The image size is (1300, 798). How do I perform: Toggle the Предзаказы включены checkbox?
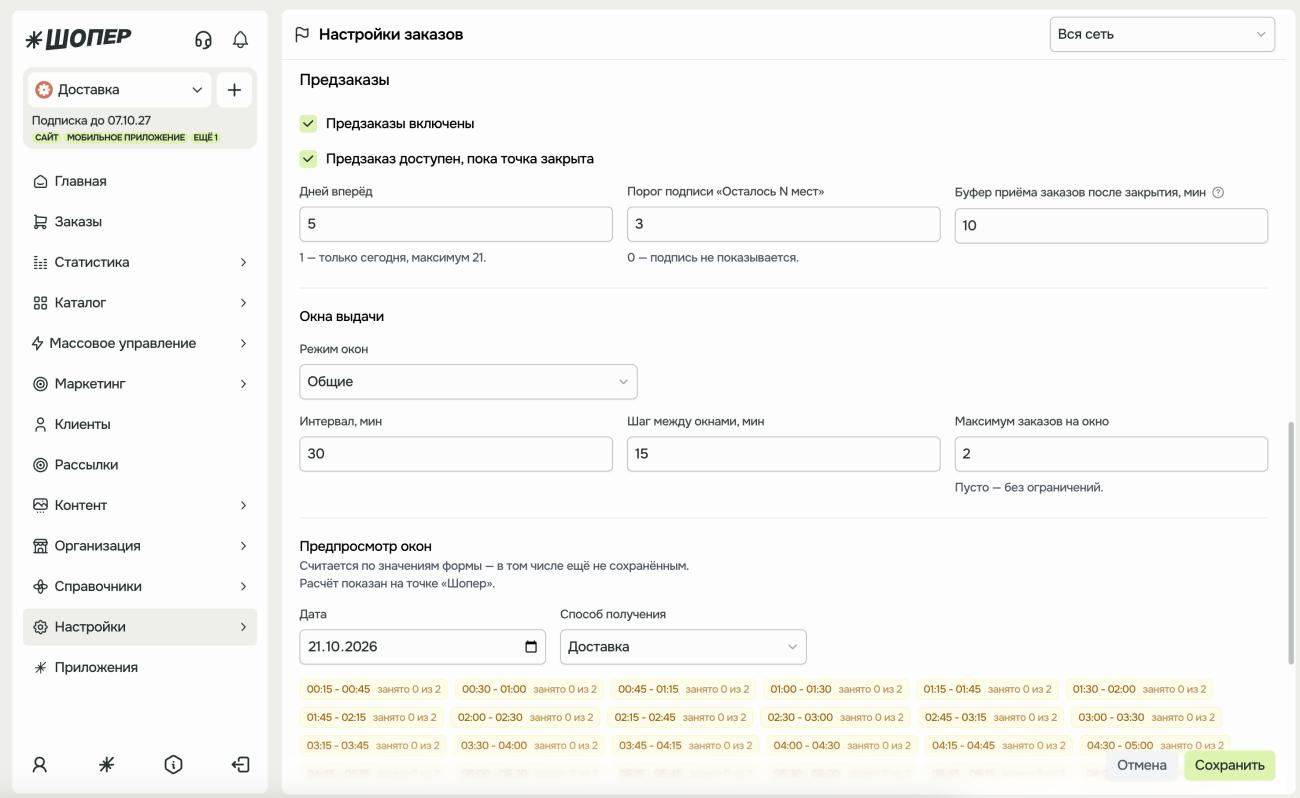(308, 124)
